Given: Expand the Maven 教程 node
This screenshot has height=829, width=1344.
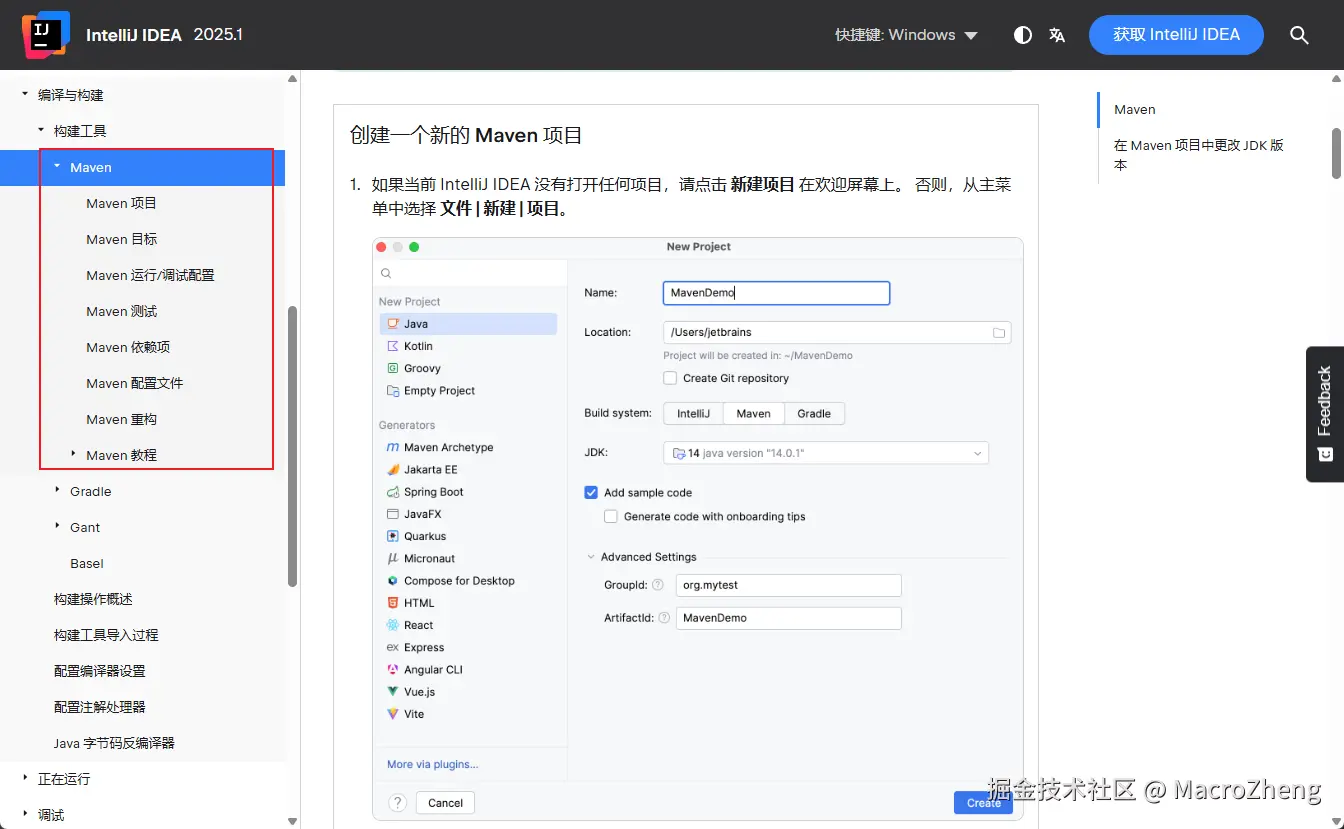Looking at the screenshot, I should click(x=73, y=454).
